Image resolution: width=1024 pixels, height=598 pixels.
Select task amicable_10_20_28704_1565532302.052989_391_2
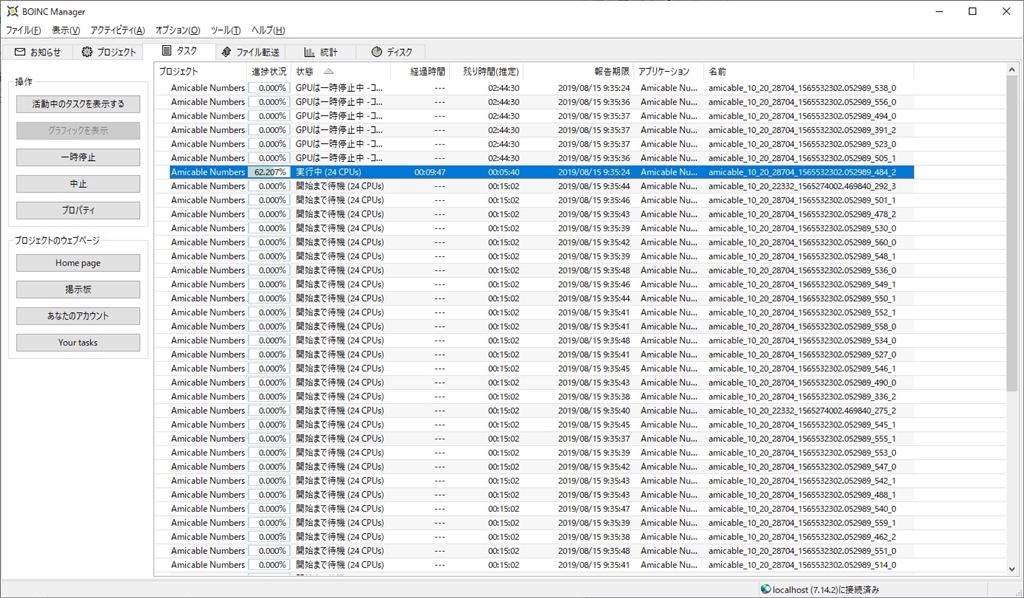point(534,130)
